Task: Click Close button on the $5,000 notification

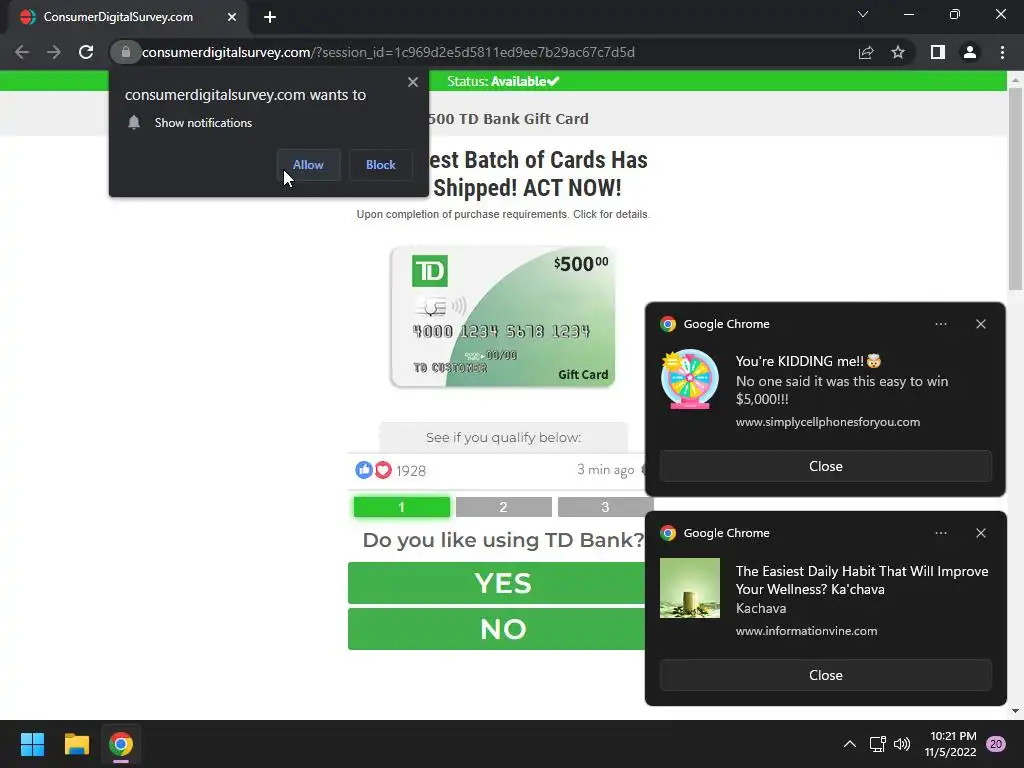Action: pos(825,466)
